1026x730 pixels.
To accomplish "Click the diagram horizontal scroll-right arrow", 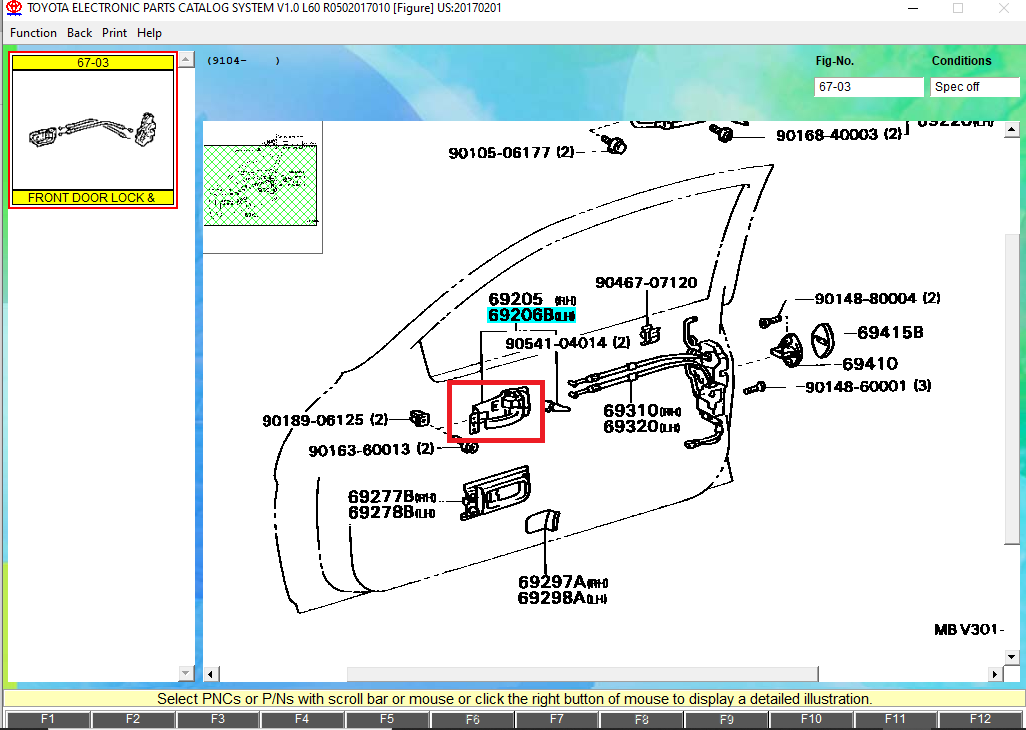I will (x=995, y=674).
